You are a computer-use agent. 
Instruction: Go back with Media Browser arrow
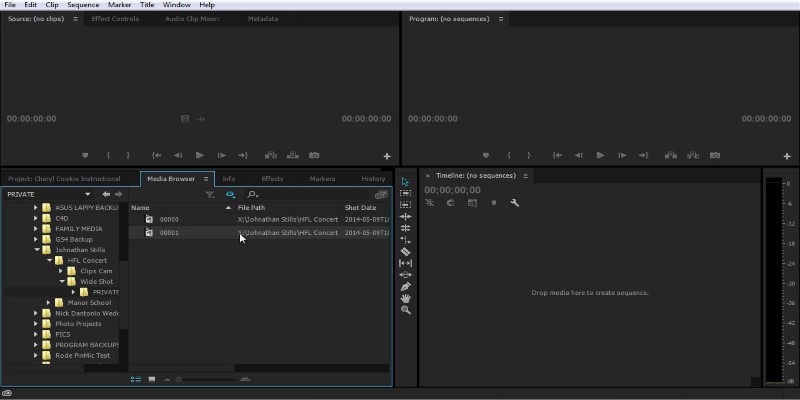point(106,194)
